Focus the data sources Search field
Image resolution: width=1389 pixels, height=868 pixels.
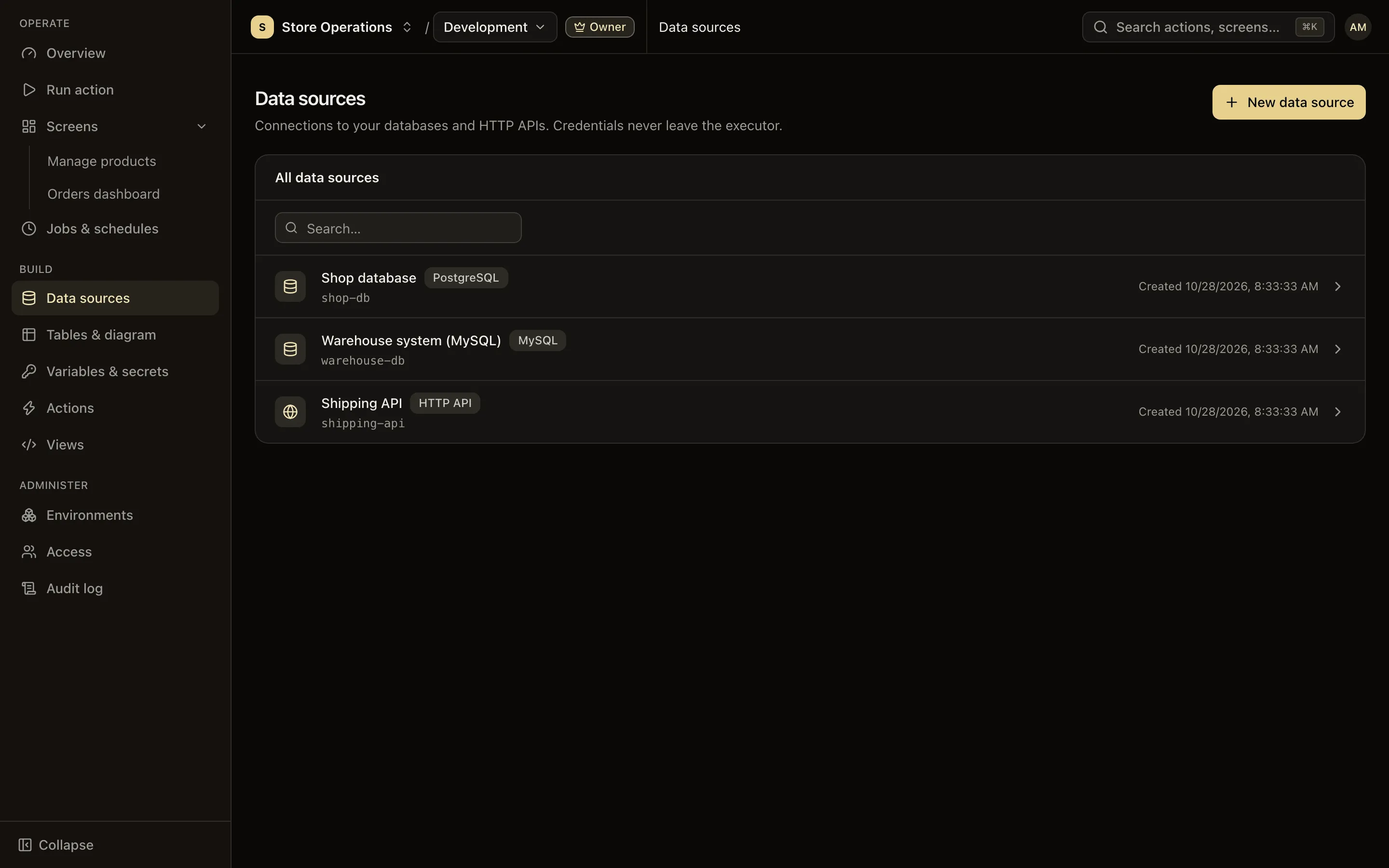click(x=398, y=228)
